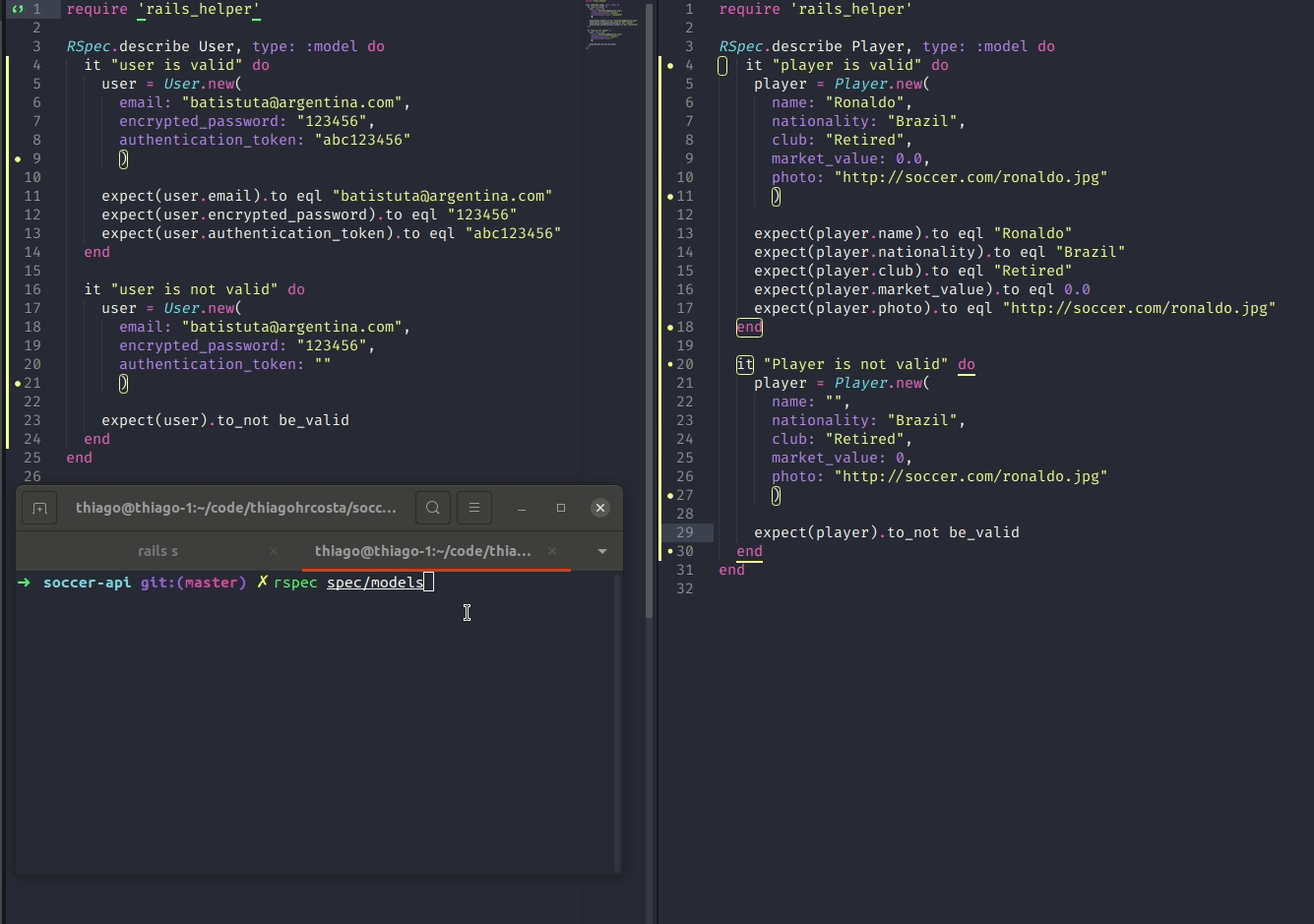
Task: Close the "rails s" tab
Action: click(274, 551)
